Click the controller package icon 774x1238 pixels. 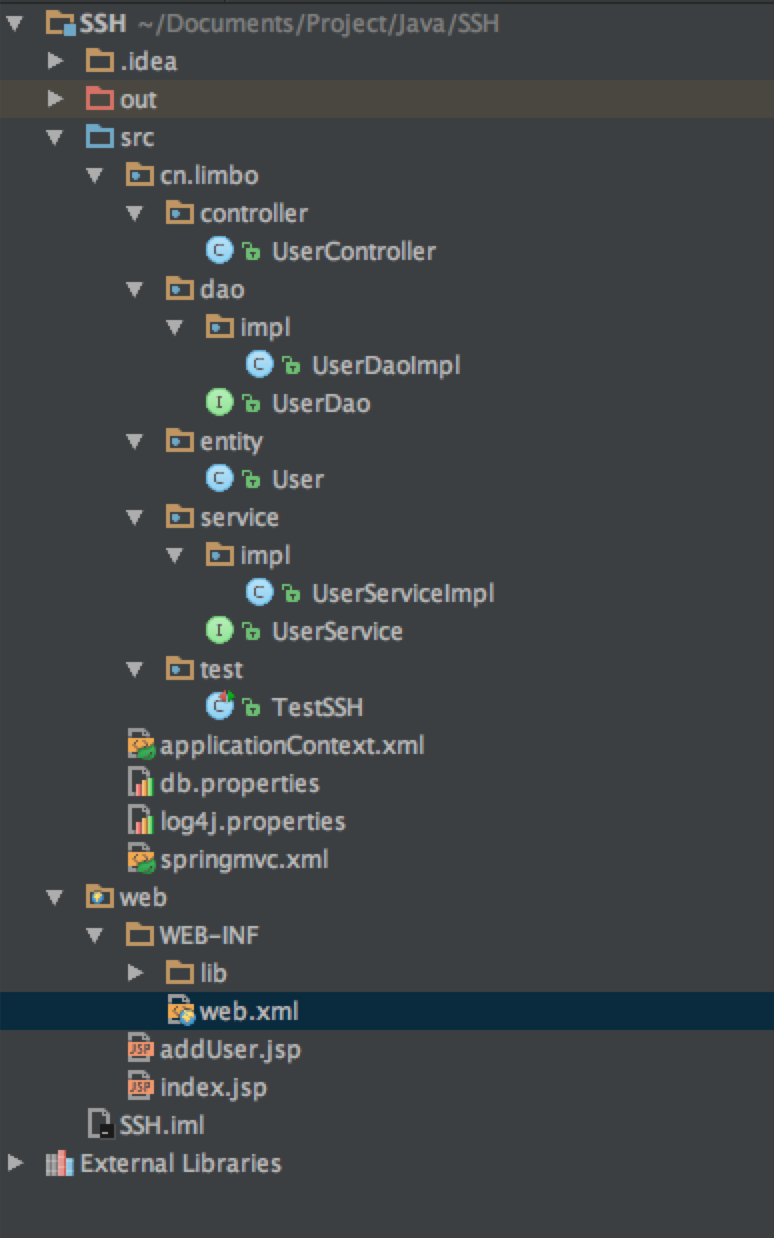[179, 213]
